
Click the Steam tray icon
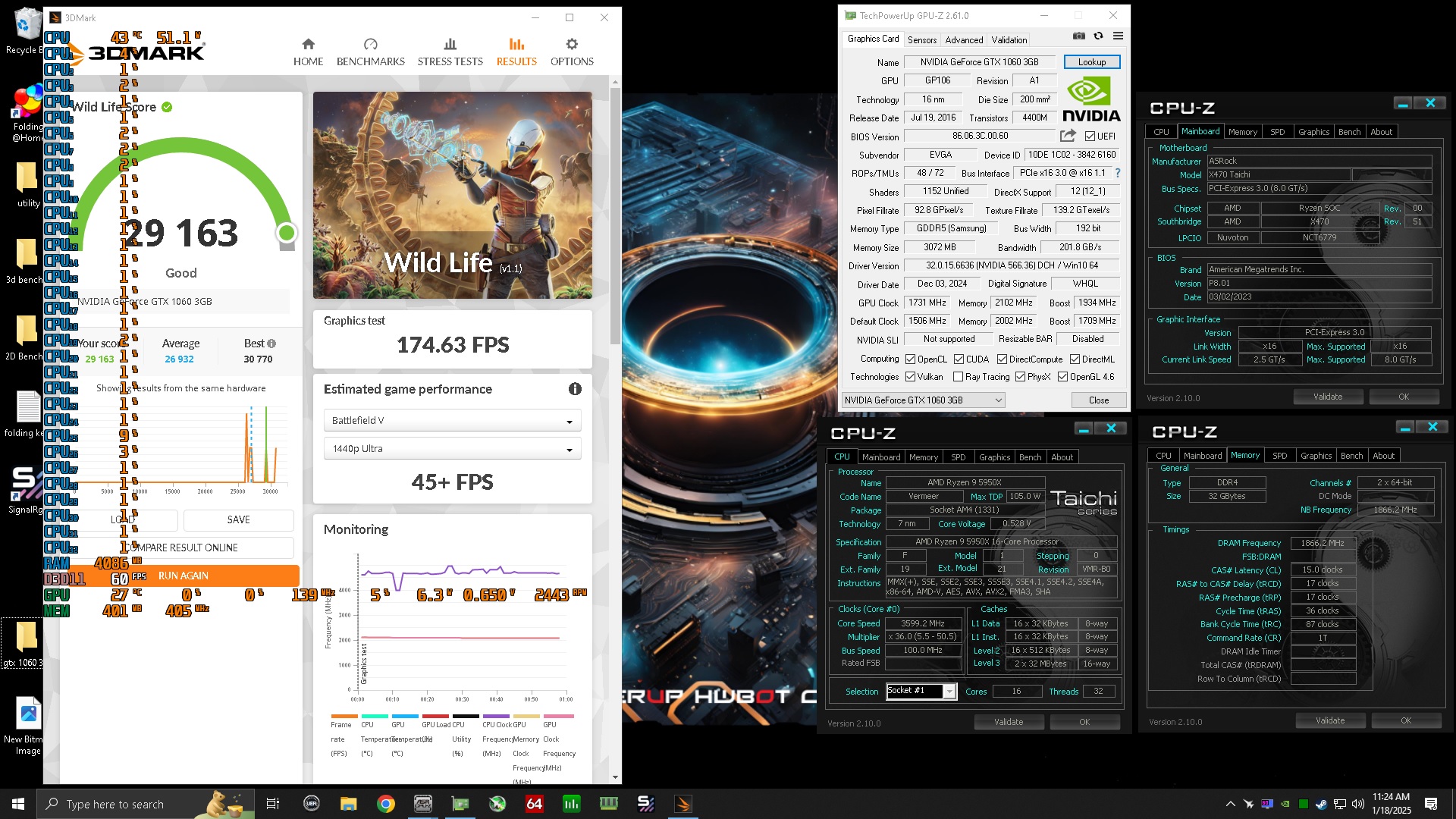1321,804
